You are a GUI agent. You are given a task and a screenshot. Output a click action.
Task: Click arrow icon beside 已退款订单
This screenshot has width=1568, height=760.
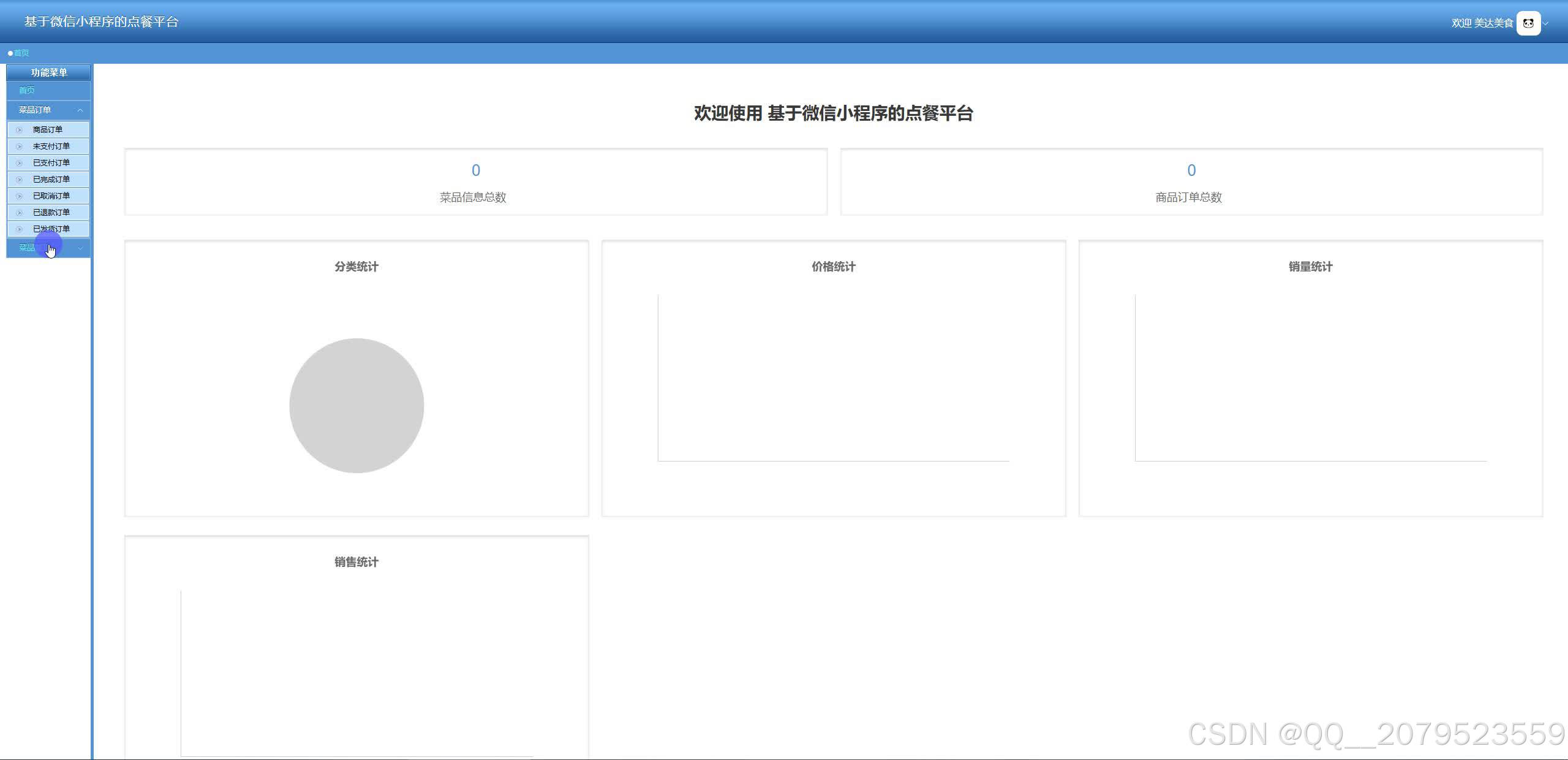coord(19,213)
